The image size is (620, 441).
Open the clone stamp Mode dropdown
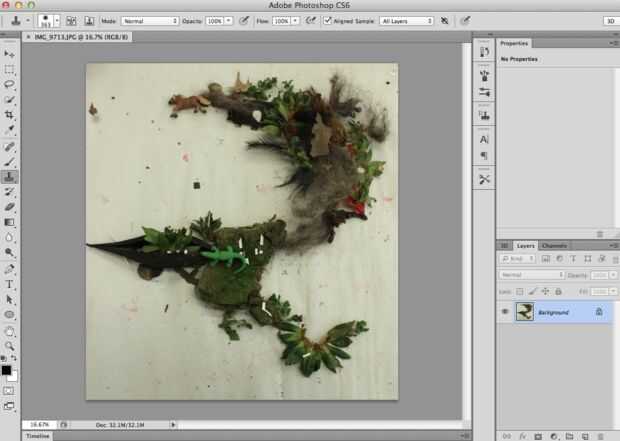click(150, 21)
